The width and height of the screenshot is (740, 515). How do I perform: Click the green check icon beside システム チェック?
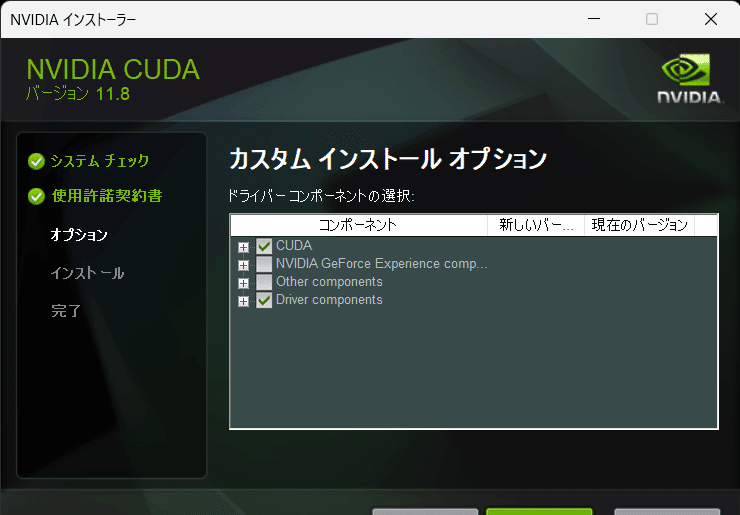coord(36,161)
